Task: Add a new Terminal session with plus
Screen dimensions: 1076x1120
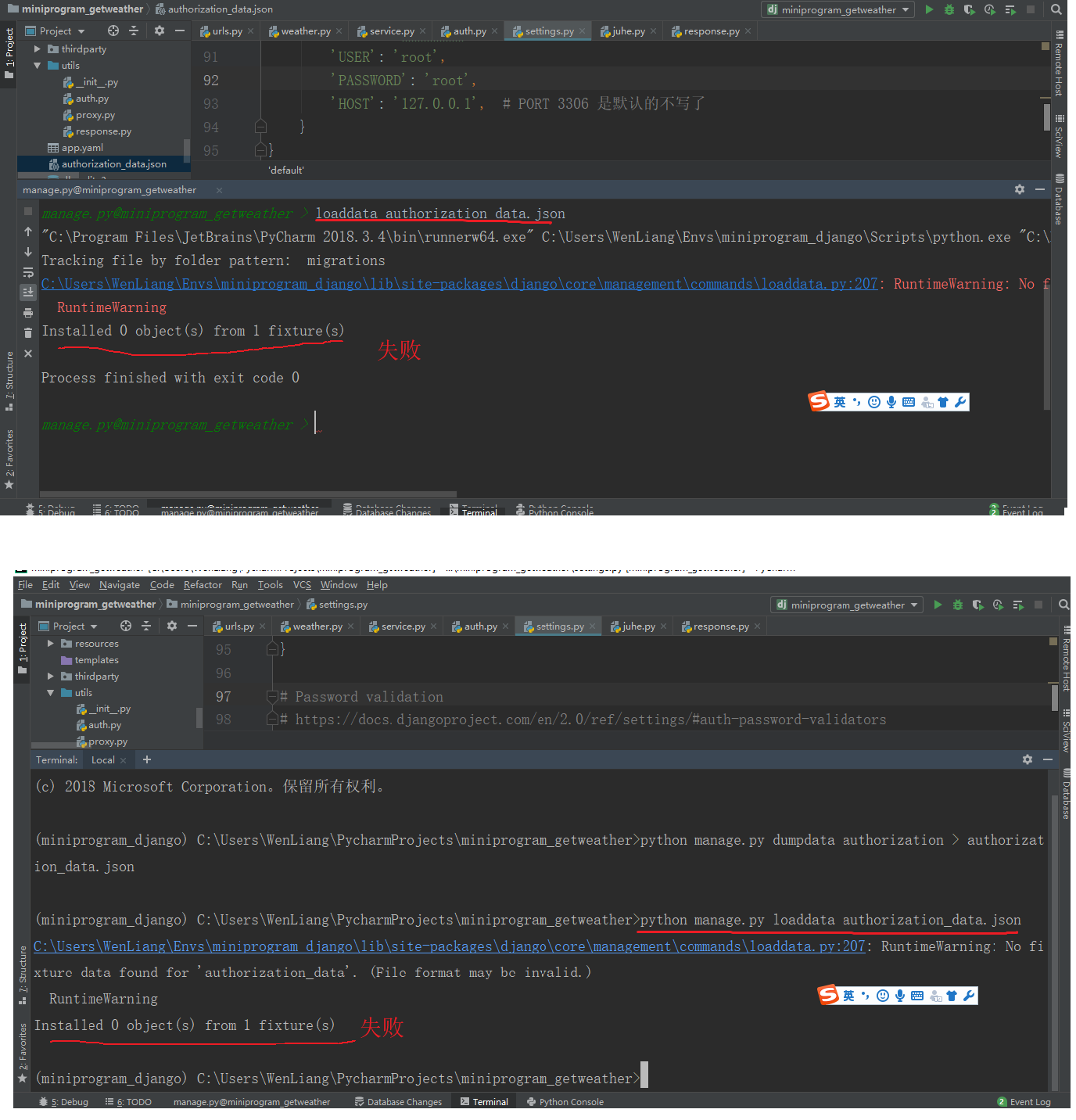Action: tap(147, 759)
